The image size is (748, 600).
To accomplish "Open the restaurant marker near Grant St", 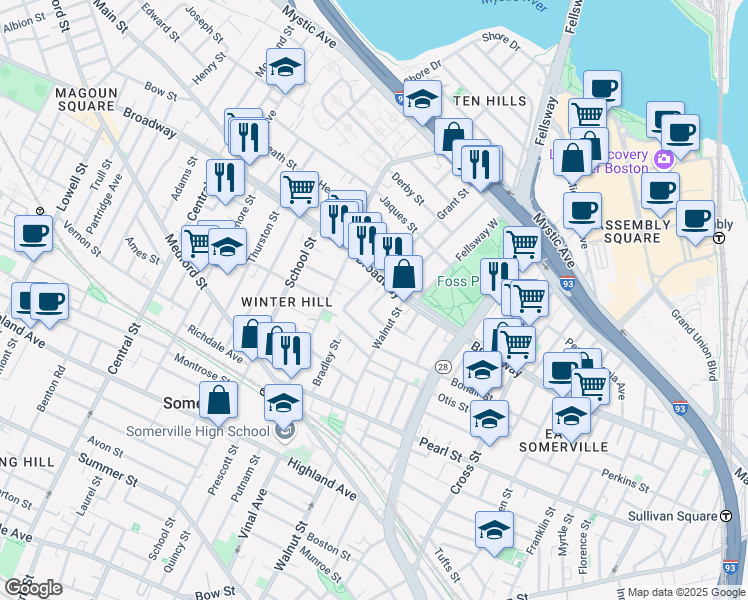I will (x=481, y=165).
